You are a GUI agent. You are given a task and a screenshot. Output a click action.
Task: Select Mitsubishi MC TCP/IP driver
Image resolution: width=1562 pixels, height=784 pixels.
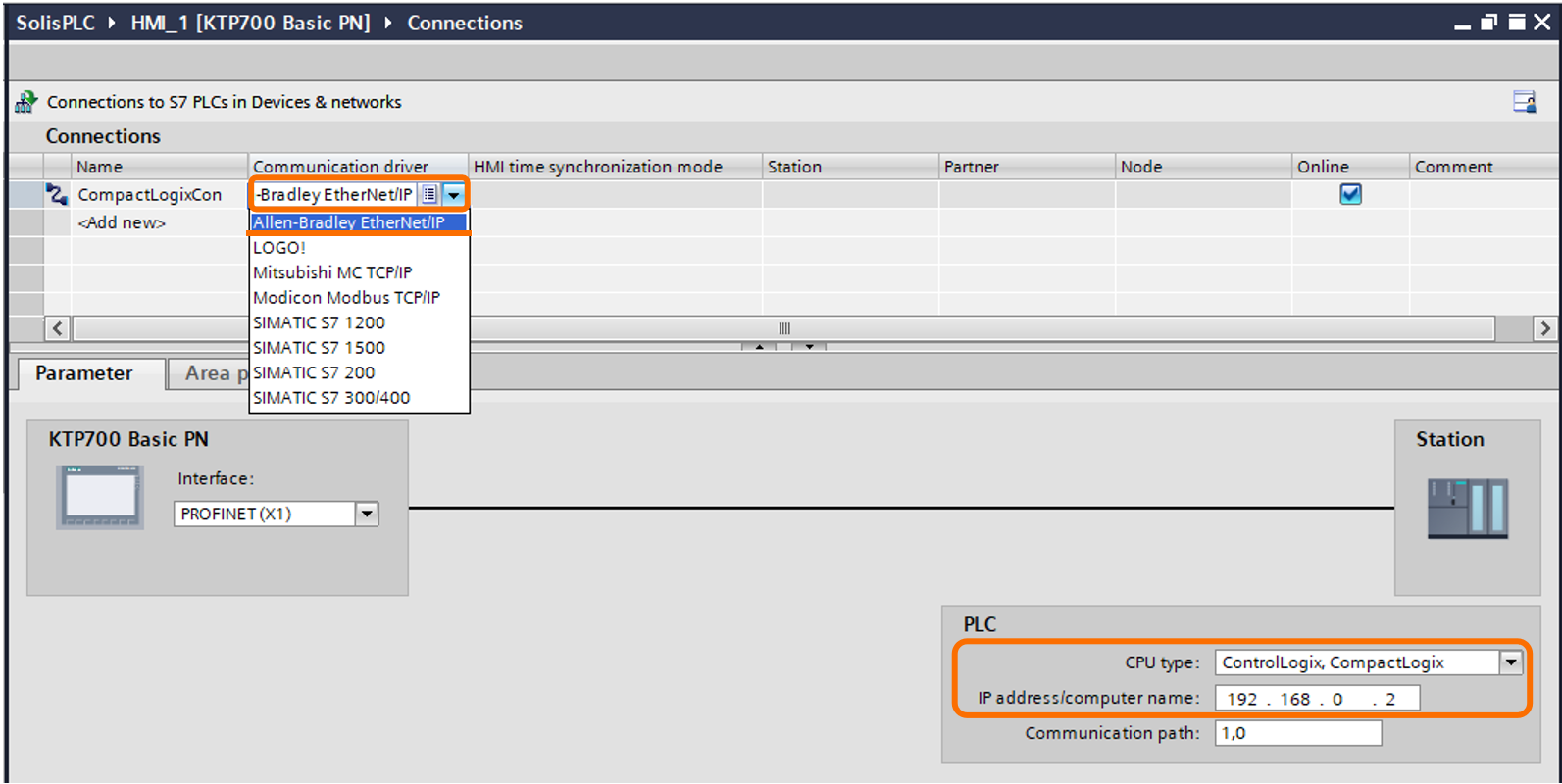click(x=359, y=272)
